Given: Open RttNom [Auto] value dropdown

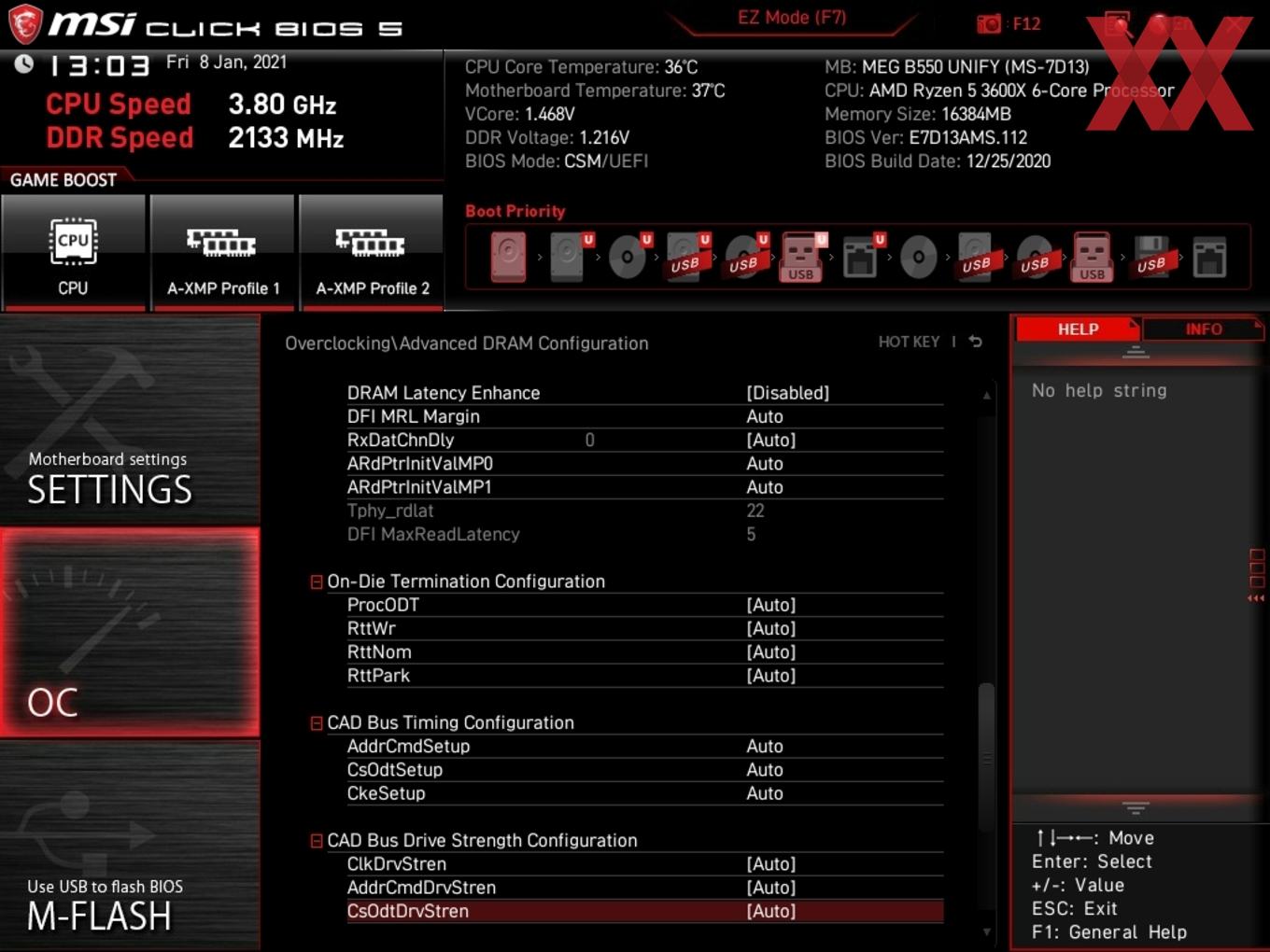Looking at the screenshot, I should [x=771, y=651].
